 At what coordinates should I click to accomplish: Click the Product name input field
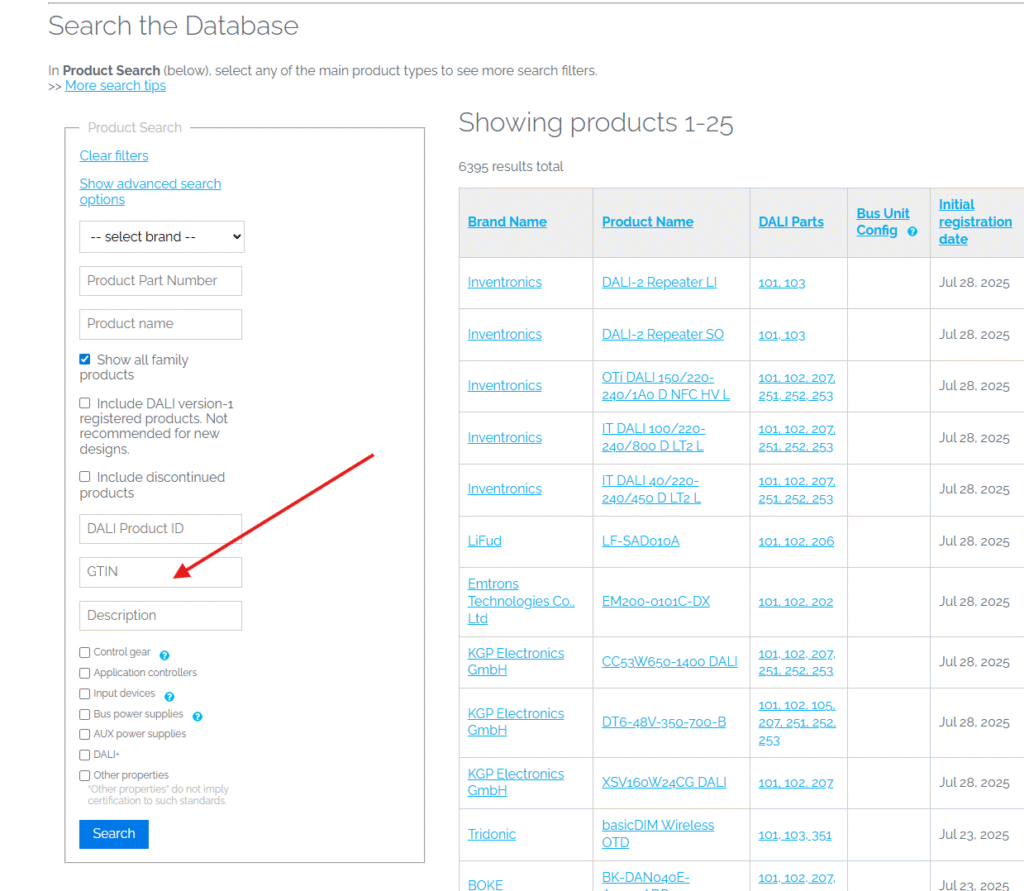pyautogui.click(x=161, y=324)
